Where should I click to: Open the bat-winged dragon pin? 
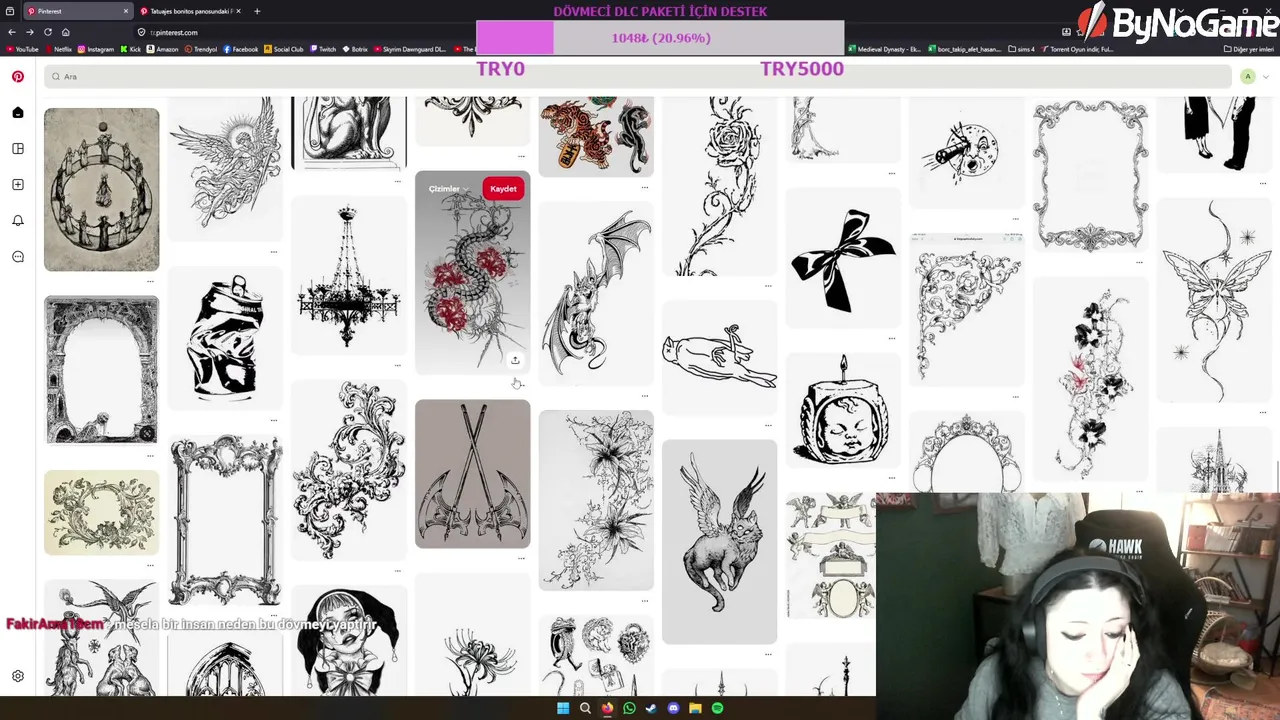point(596,293)
